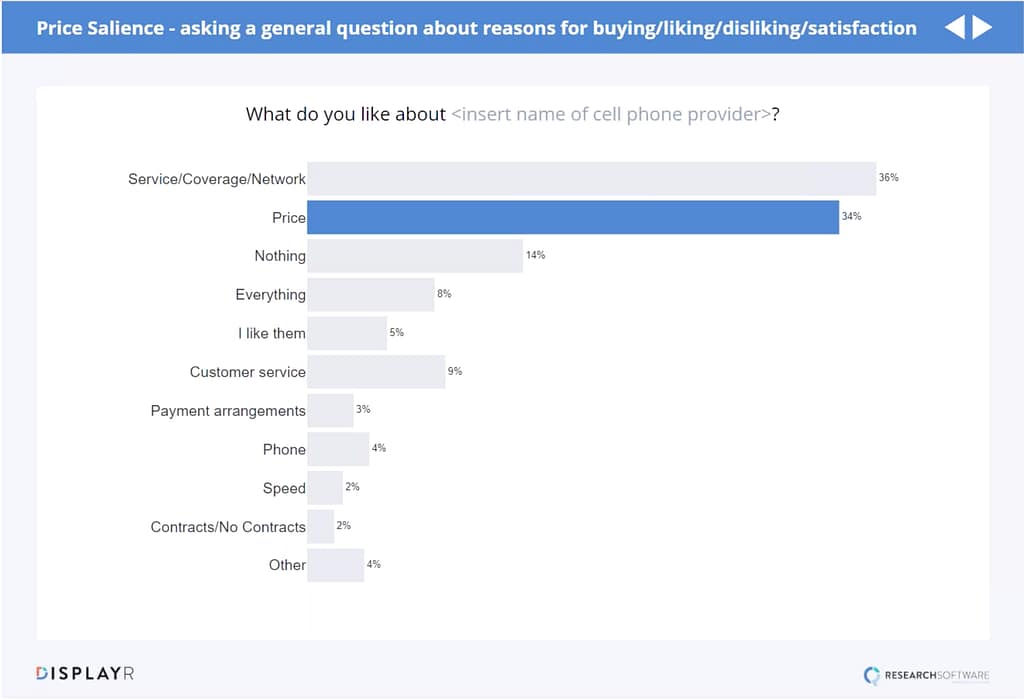
Task: Select the blue Price bar
Action: tap(572, 217)
